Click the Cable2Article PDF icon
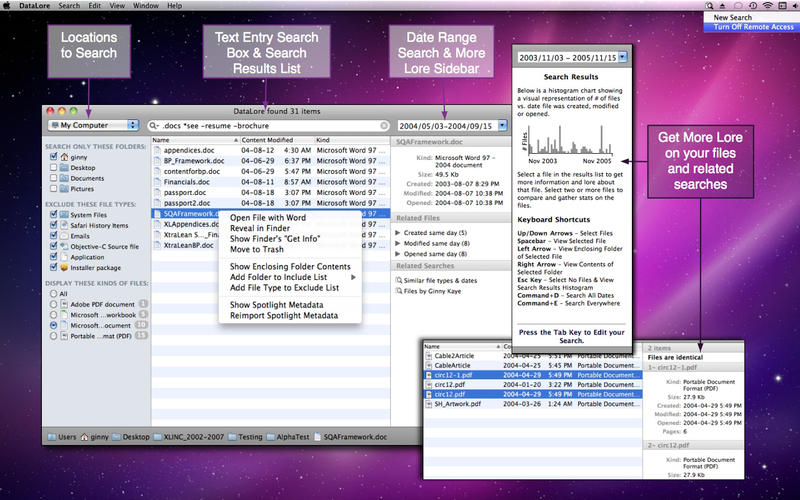Viewport: 800px width, 500px height. coord(429,356)
